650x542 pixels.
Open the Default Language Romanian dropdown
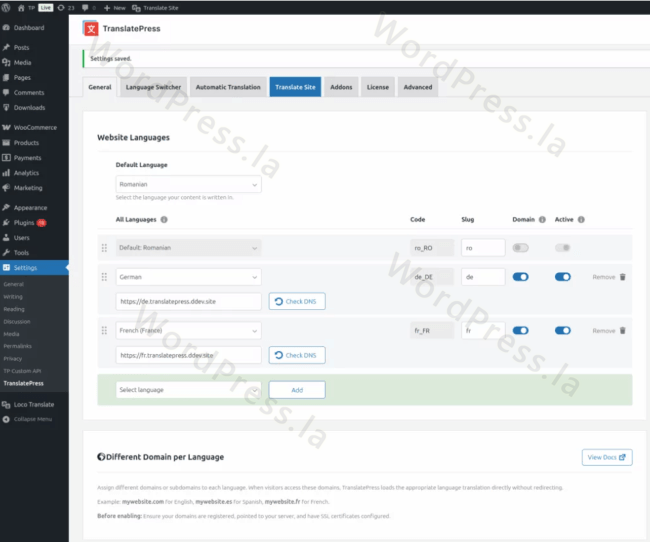point(188,185)
